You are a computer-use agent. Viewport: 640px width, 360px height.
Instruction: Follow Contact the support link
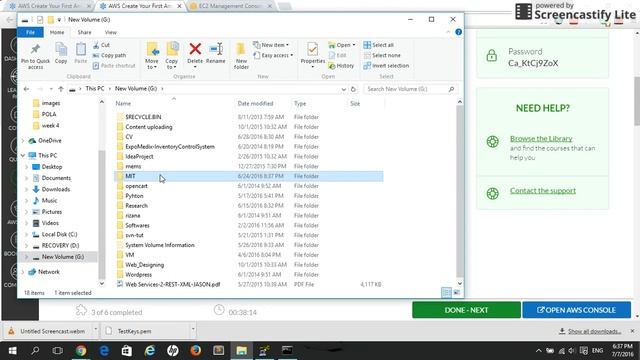coord(542,191)
